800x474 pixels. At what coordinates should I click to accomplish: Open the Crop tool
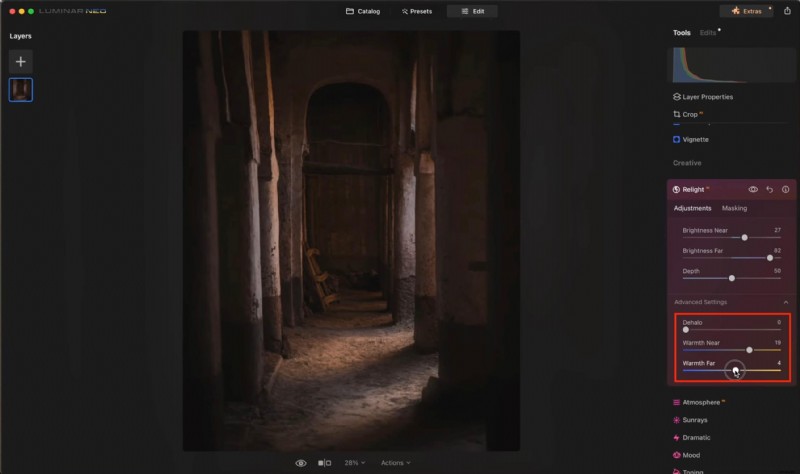click(688, 114)
